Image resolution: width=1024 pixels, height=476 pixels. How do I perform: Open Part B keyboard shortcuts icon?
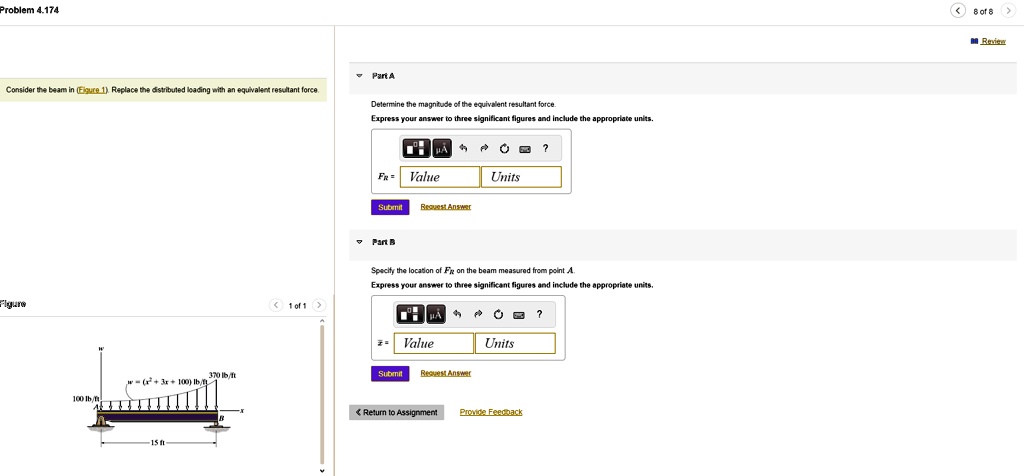click(x=519, y=316)
